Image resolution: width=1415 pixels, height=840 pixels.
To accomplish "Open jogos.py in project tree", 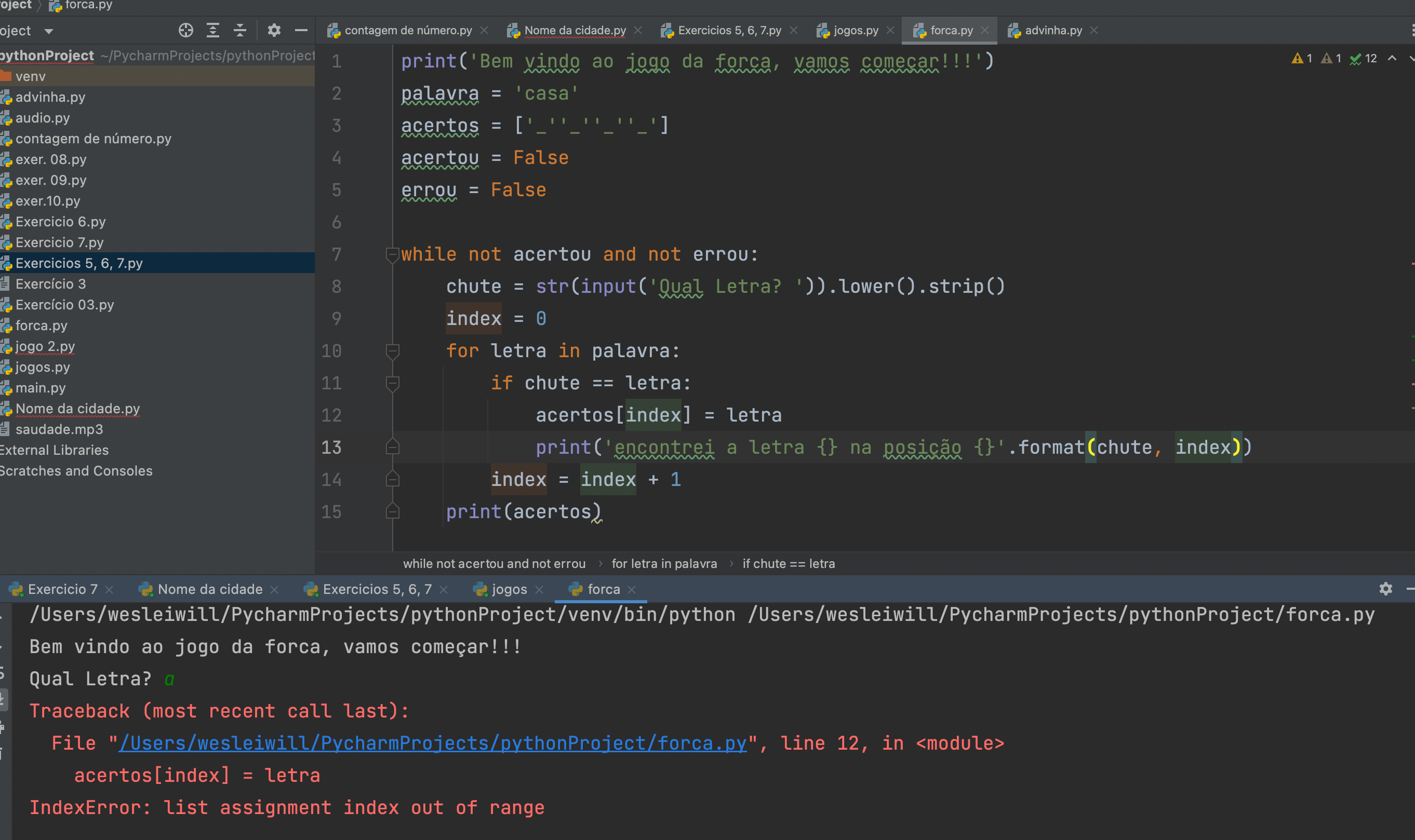I will [x=43, y=367].
